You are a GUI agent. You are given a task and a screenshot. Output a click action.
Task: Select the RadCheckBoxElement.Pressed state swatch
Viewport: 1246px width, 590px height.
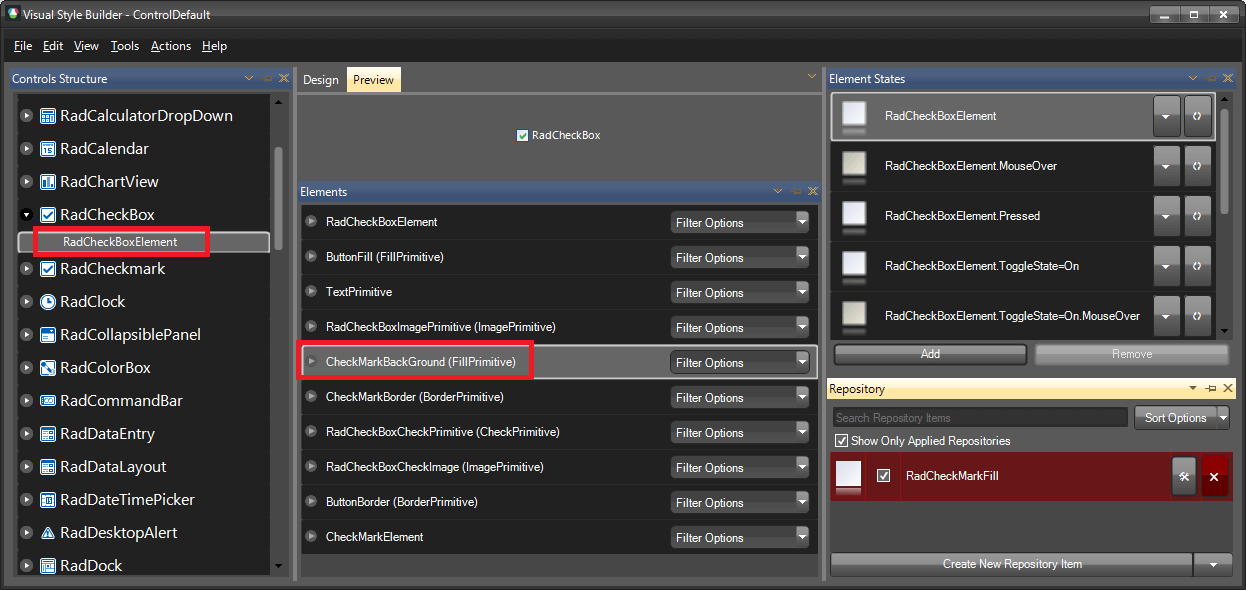[853, 215]
